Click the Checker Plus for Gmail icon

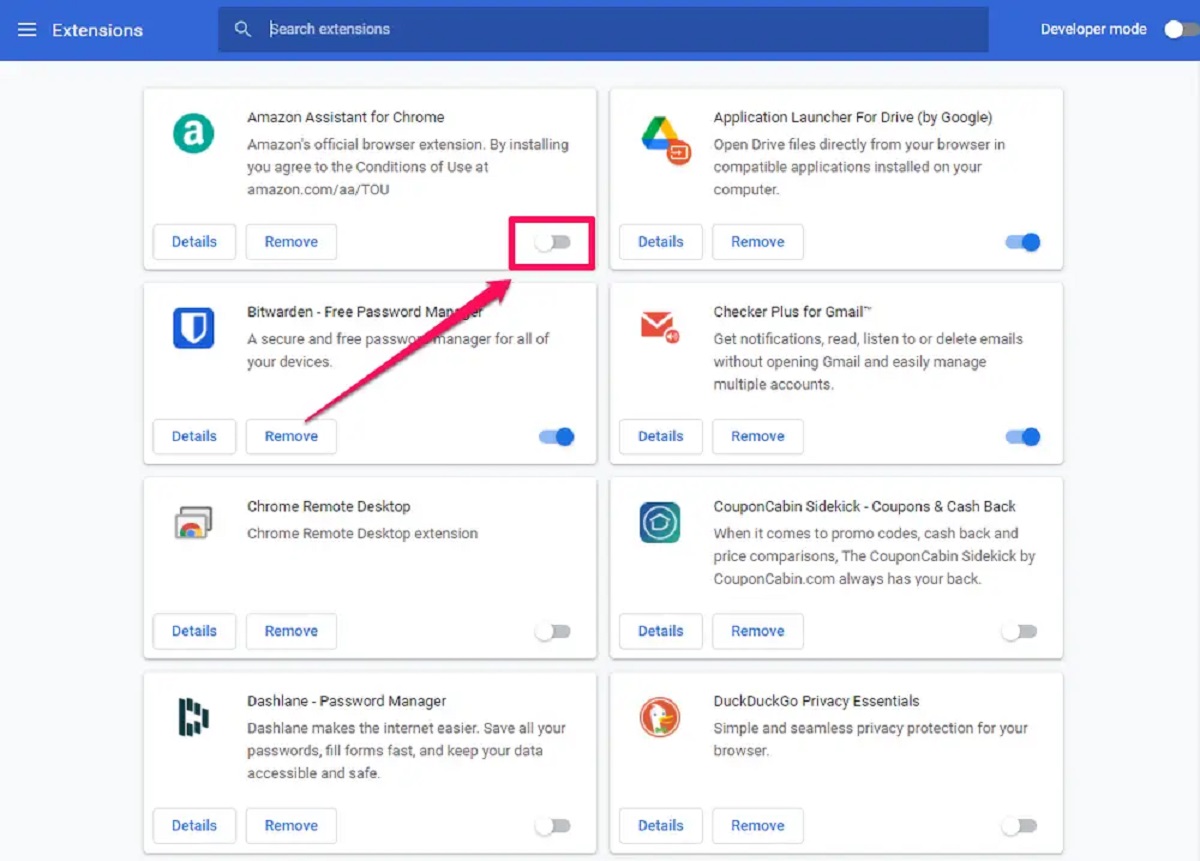click(659, 326)
